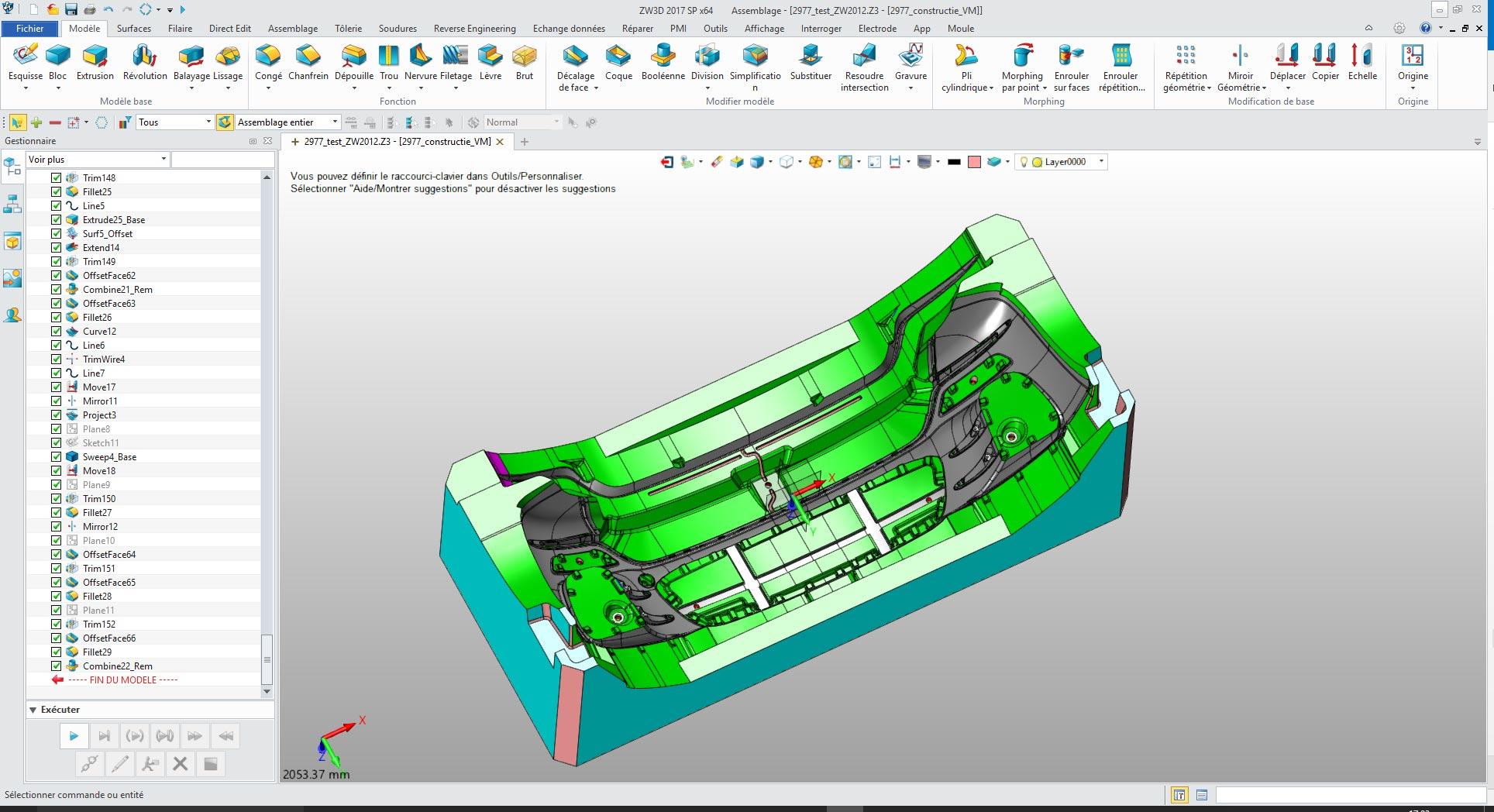
Task: Click the pink color swatch in view toolbar
Action: [x=975, y=162]
